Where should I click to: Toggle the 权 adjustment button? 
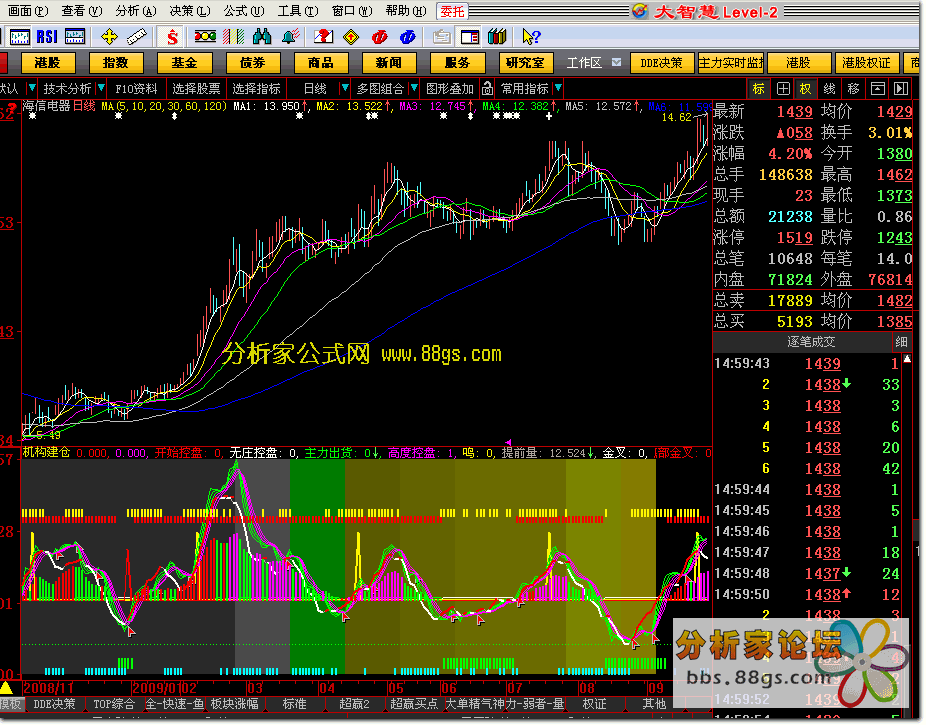point(806,89)
